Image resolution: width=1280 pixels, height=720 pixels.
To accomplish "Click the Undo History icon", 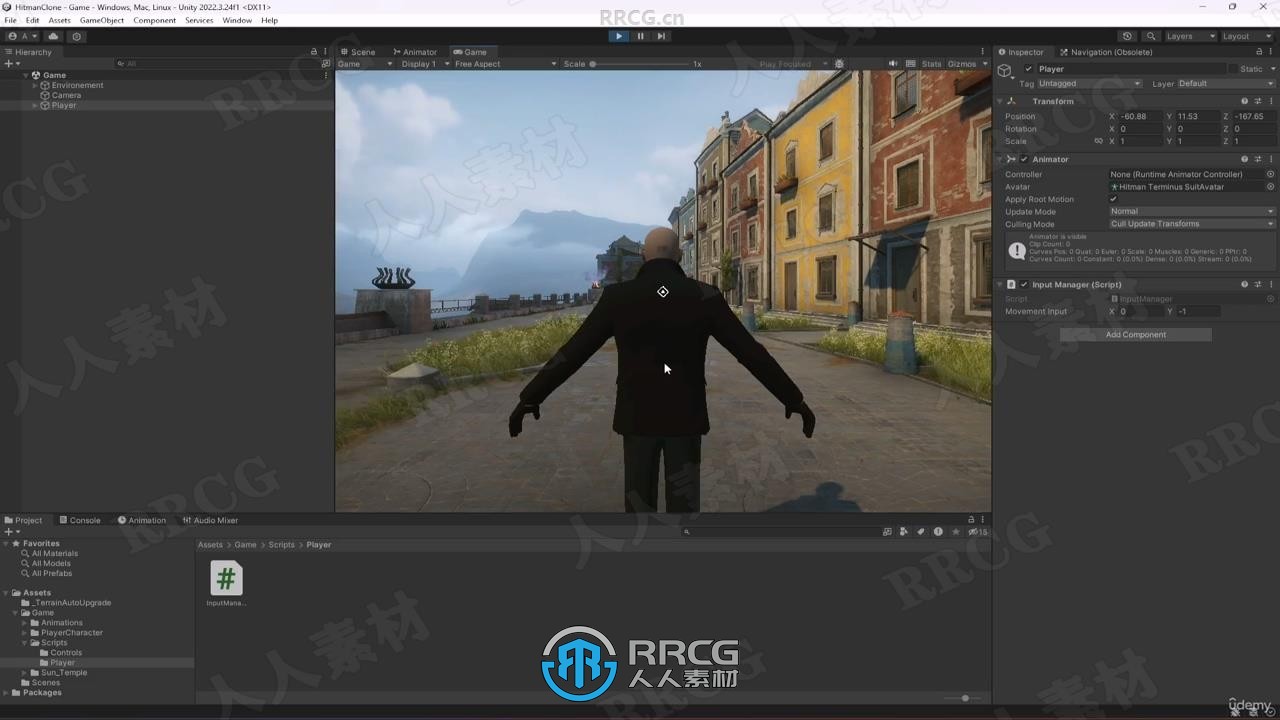I will tap(1127, 36).
